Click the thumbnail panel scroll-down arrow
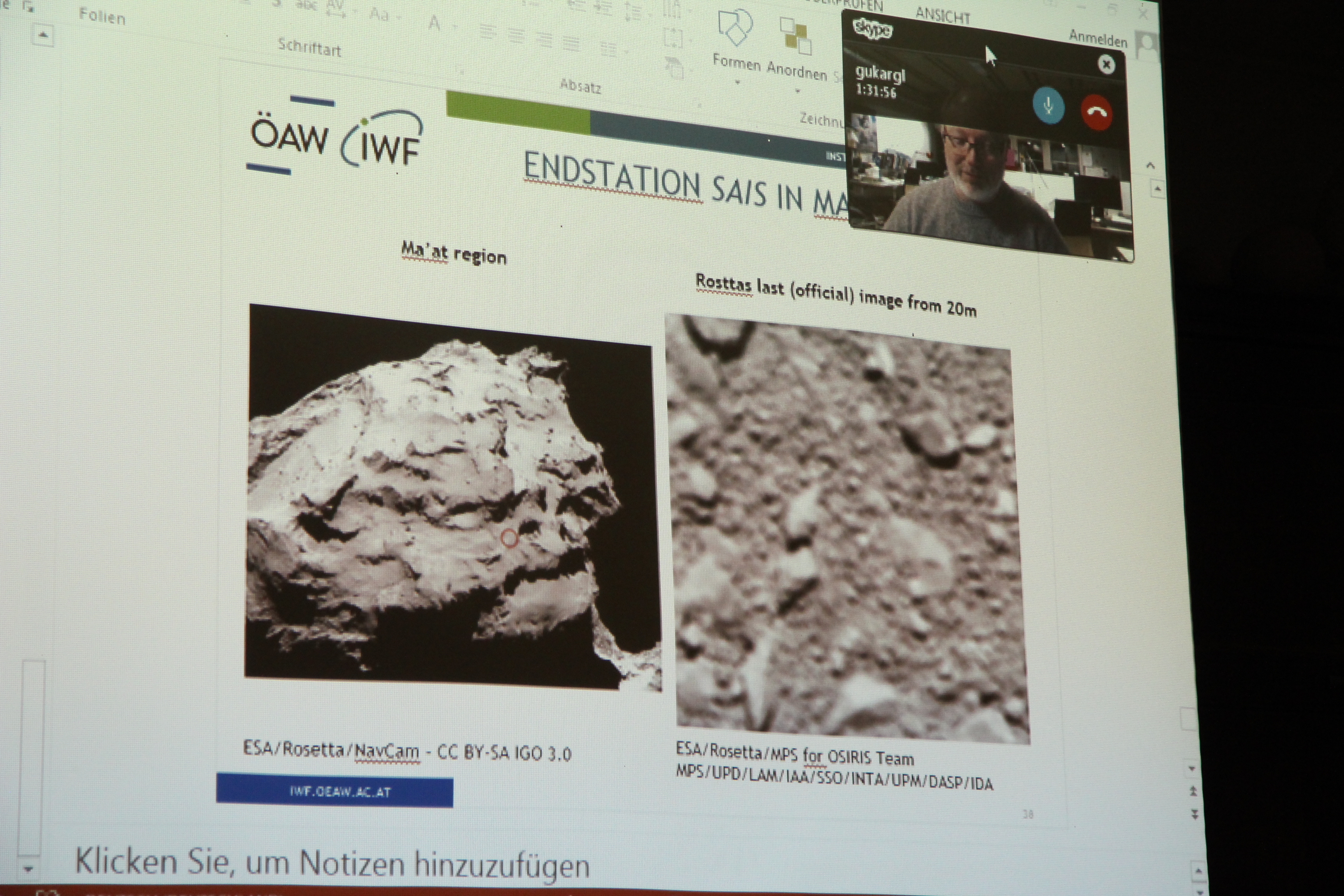The image size is (1344, 896). tap(28, 869)
